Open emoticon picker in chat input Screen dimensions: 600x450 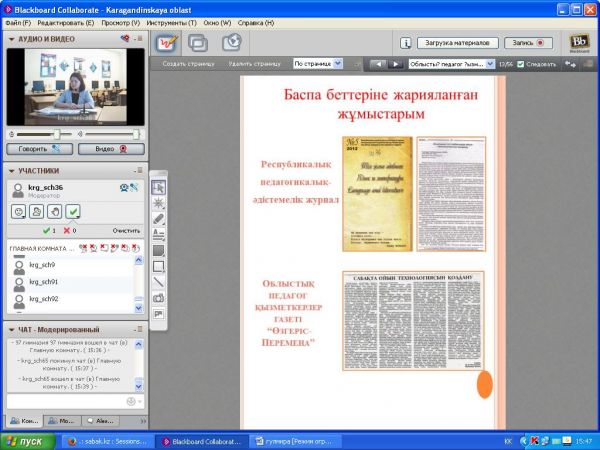coord(130,402)
